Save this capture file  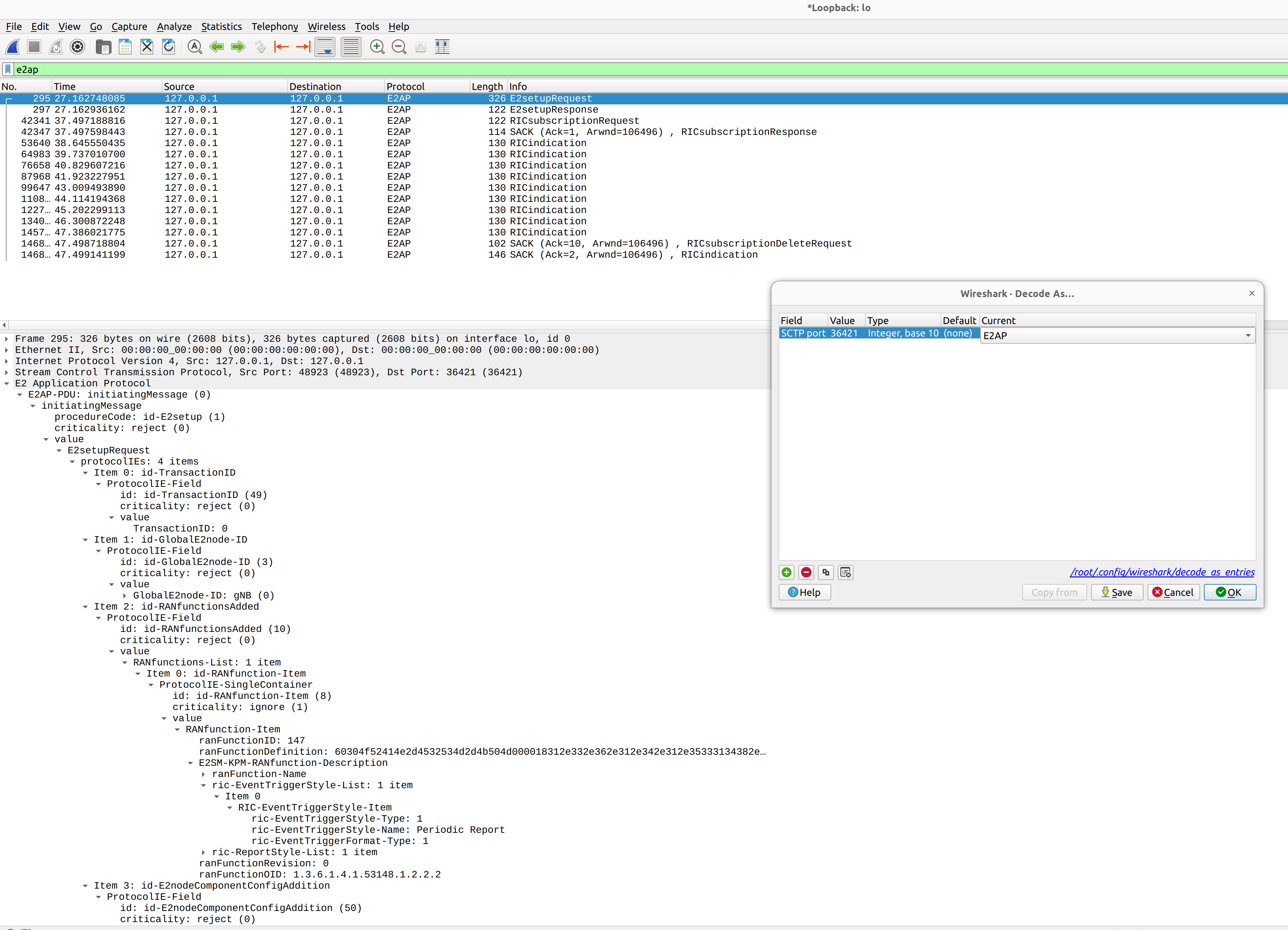[125, 47]
